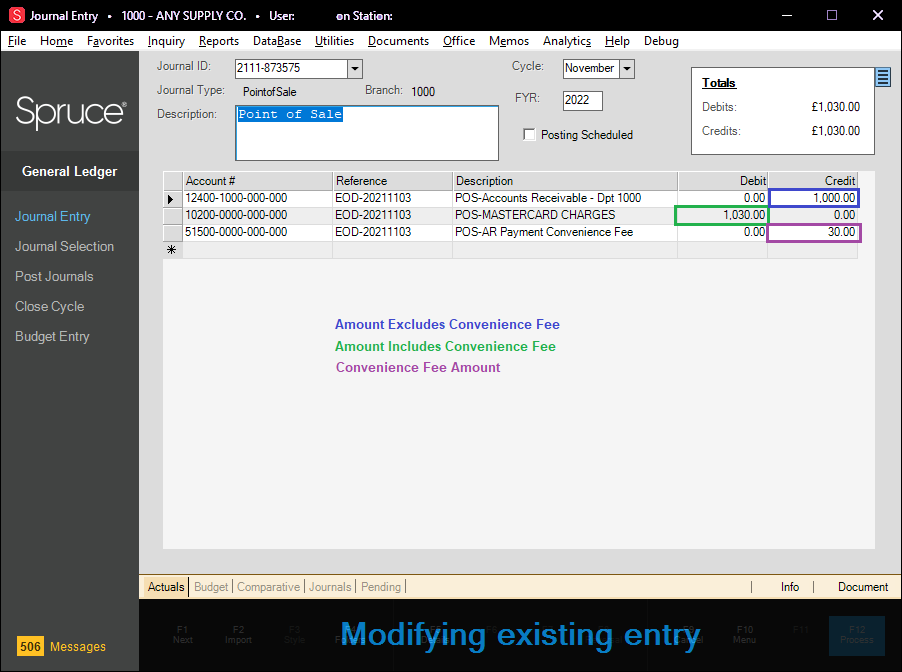Screen dimensions: 902x672
Task: Open the Journal ID dropdown arrow
Action: pos(355,68)
